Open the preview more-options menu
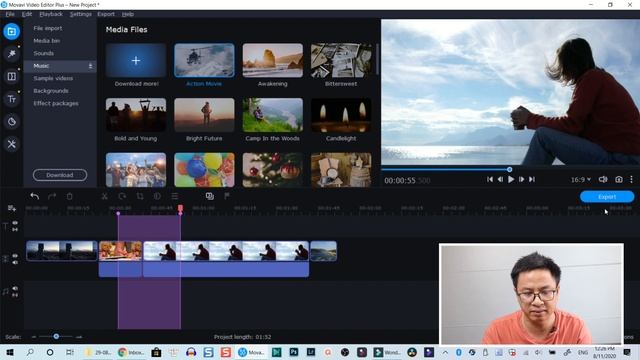This screenshot has height=360, width=640. click(631, 179)
